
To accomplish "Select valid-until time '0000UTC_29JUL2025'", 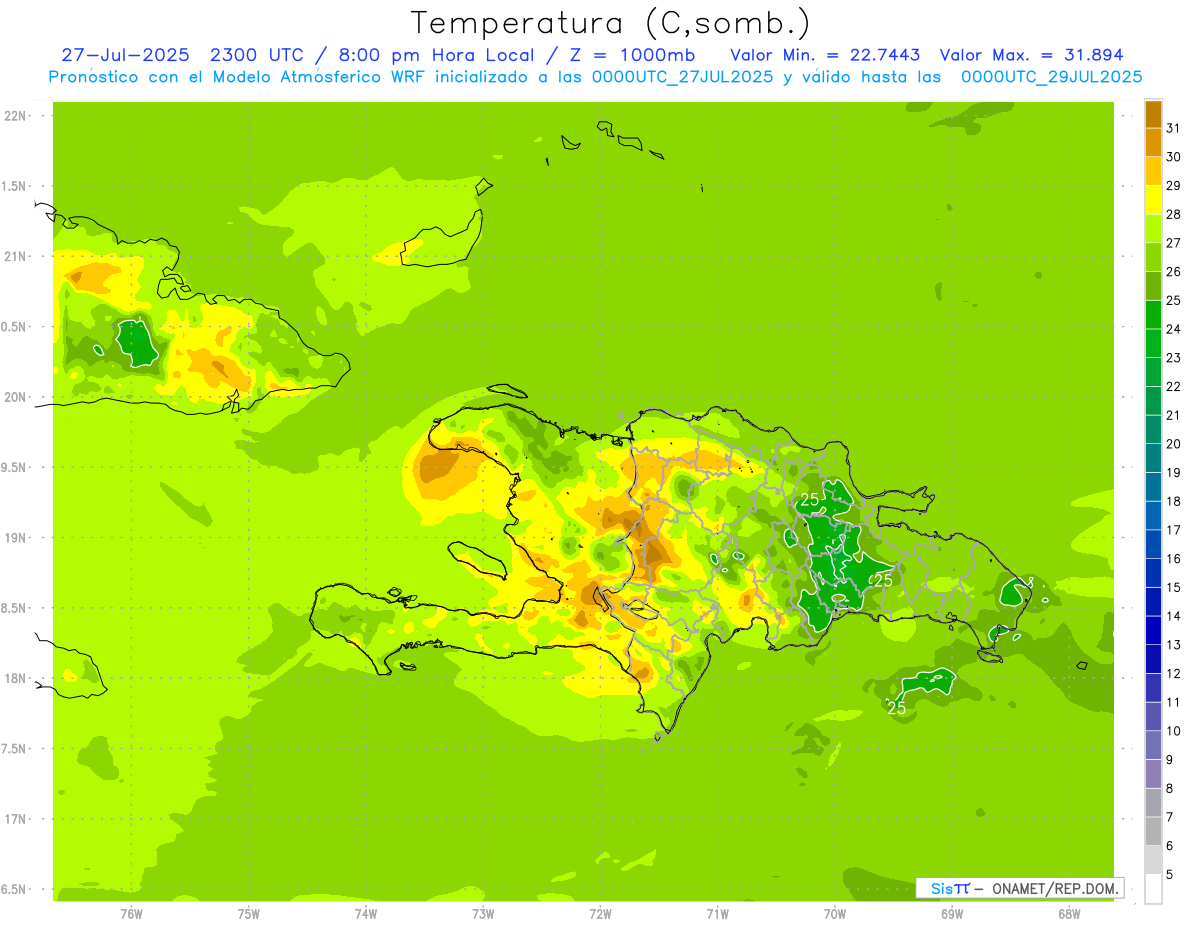I will point(1052,77).
